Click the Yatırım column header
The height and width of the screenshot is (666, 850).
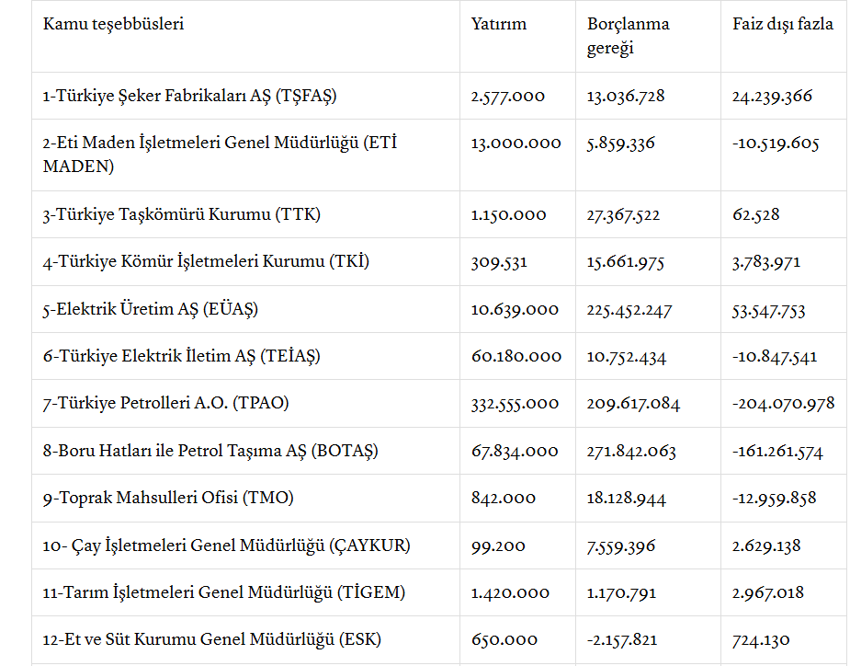(x=498, y=24)
